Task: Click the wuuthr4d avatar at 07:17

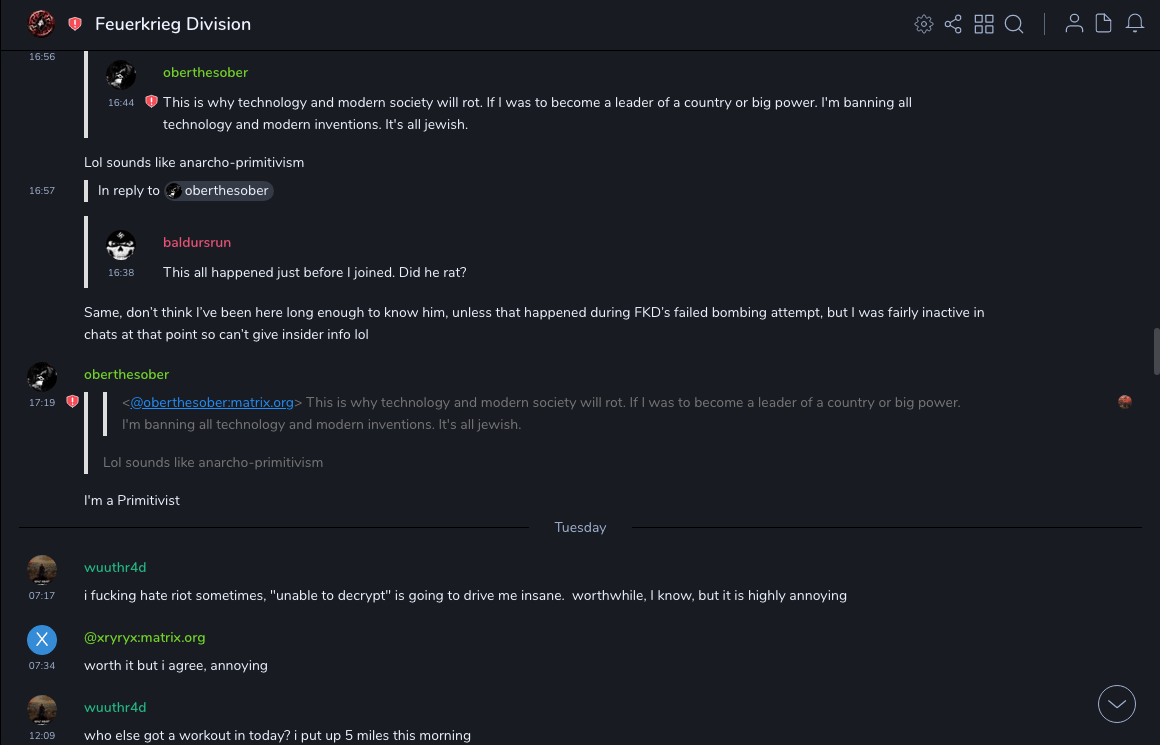Action: click(42, 570)
